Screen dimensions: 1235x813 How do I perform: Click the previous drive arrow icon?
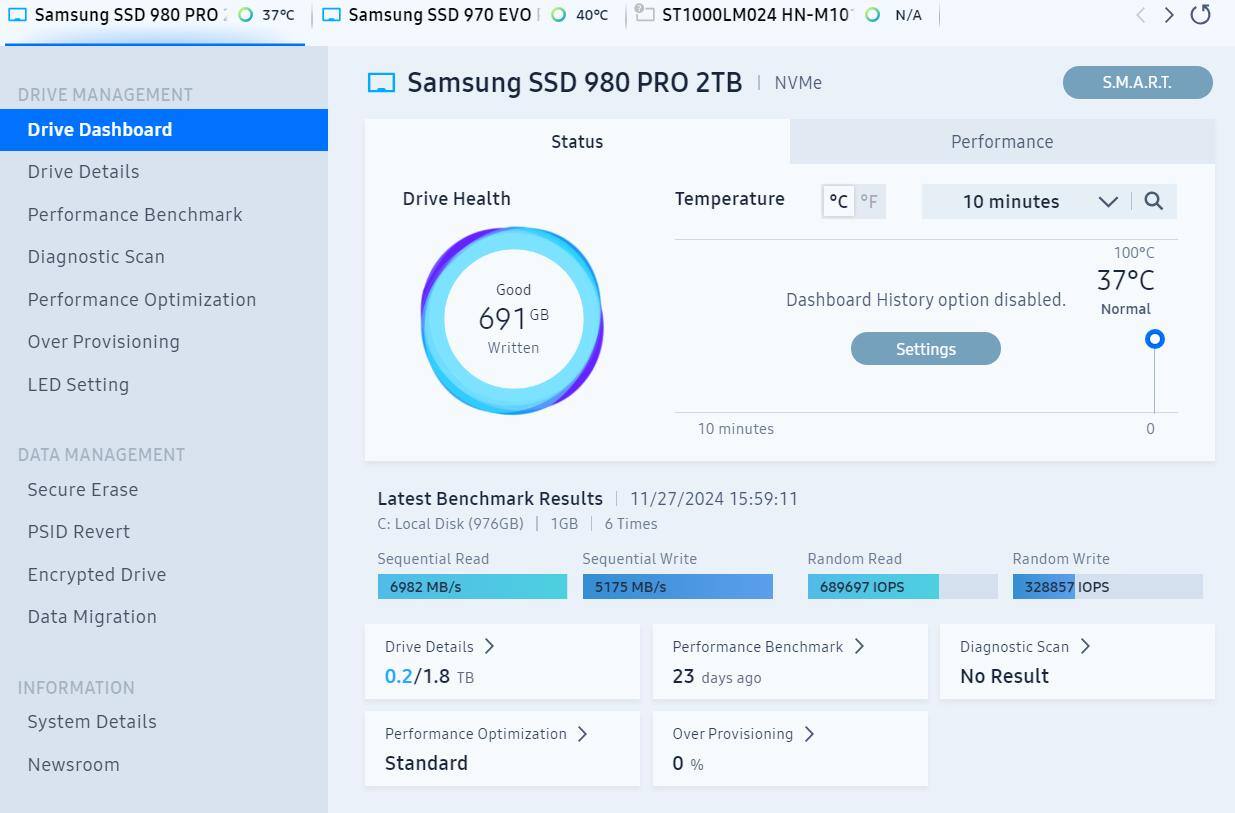pos(1141,15)
